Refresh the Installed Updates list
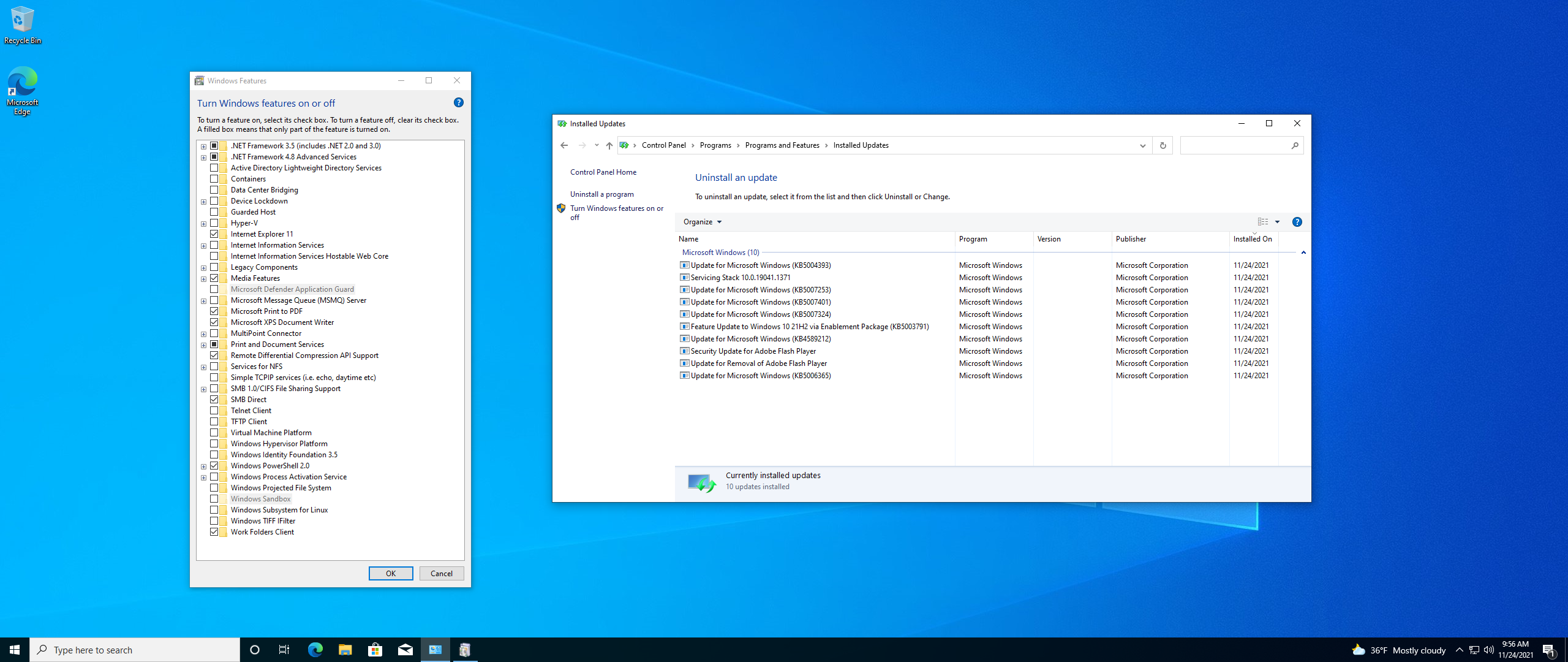 [1163, 145]
